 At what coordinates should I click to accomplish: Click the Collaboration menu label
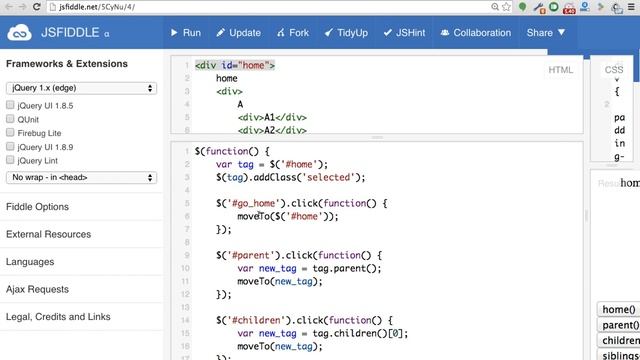(x=482, y=33)
